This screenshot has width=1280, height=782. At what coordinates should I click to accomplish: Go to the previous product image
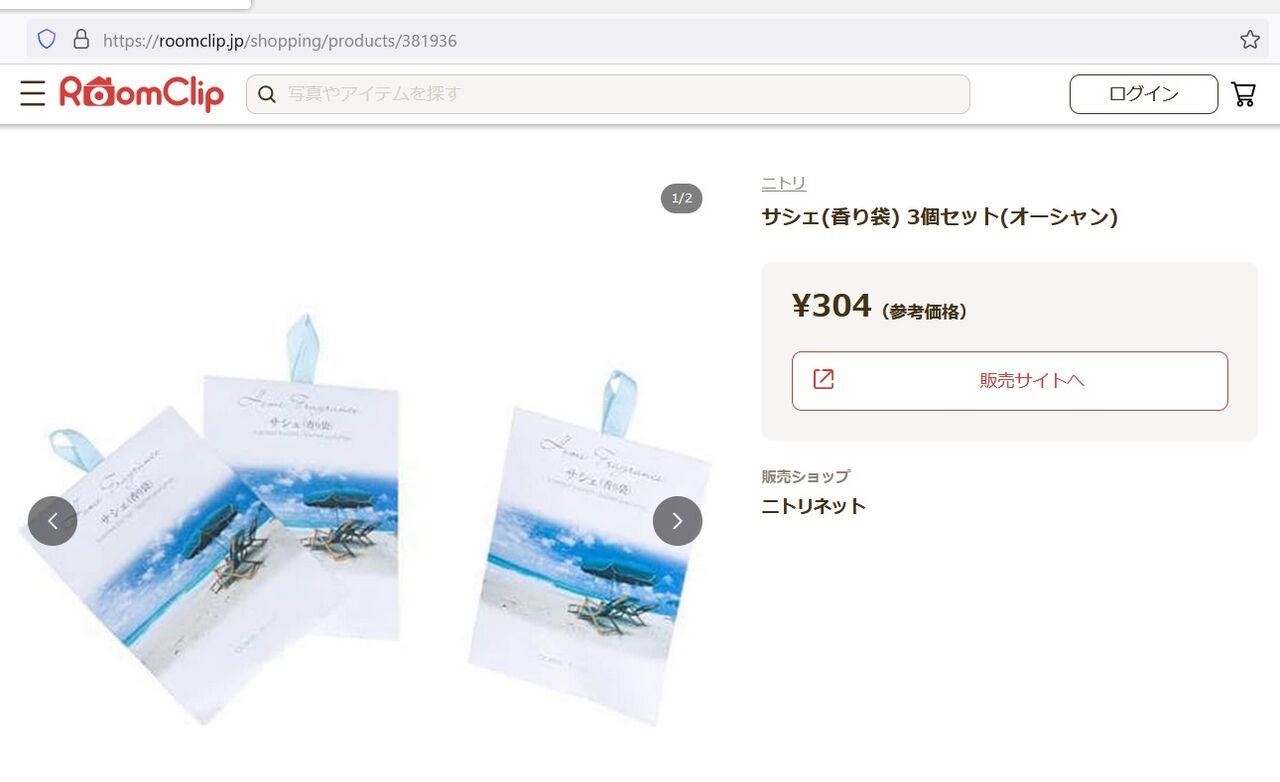53,521
